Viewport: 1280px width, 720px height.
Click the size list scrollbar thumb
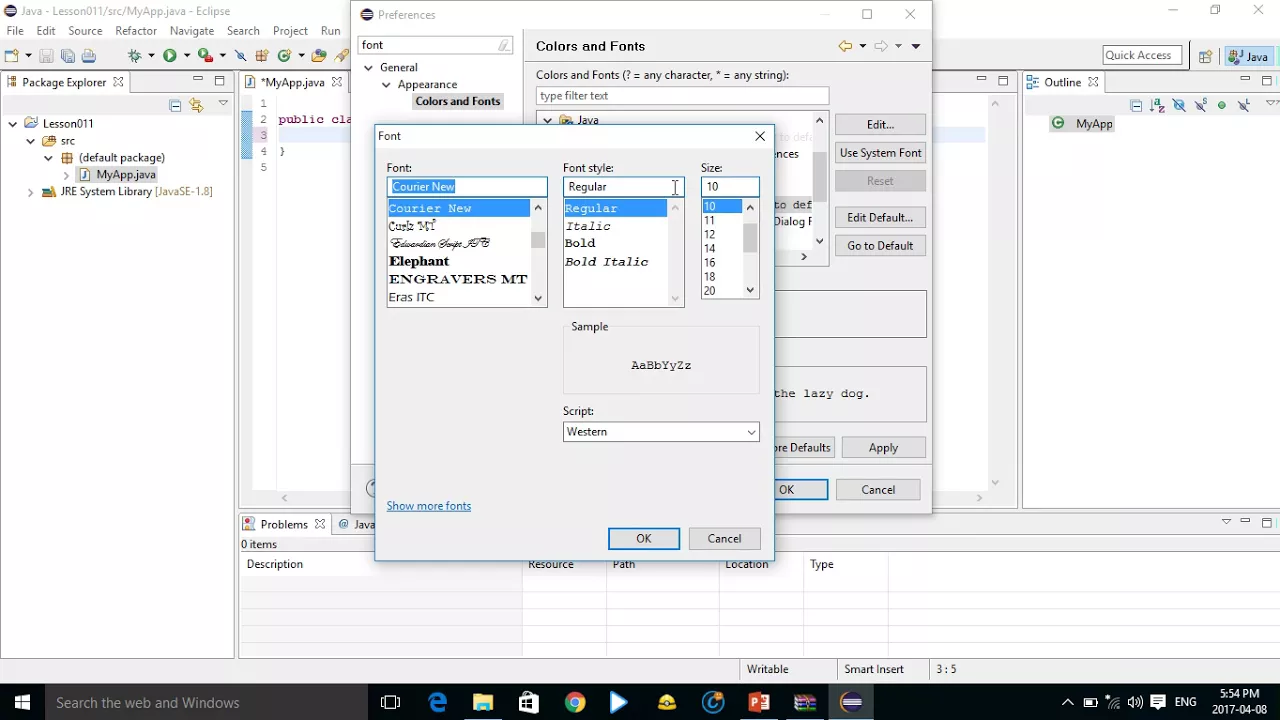(x=750, y=237)
